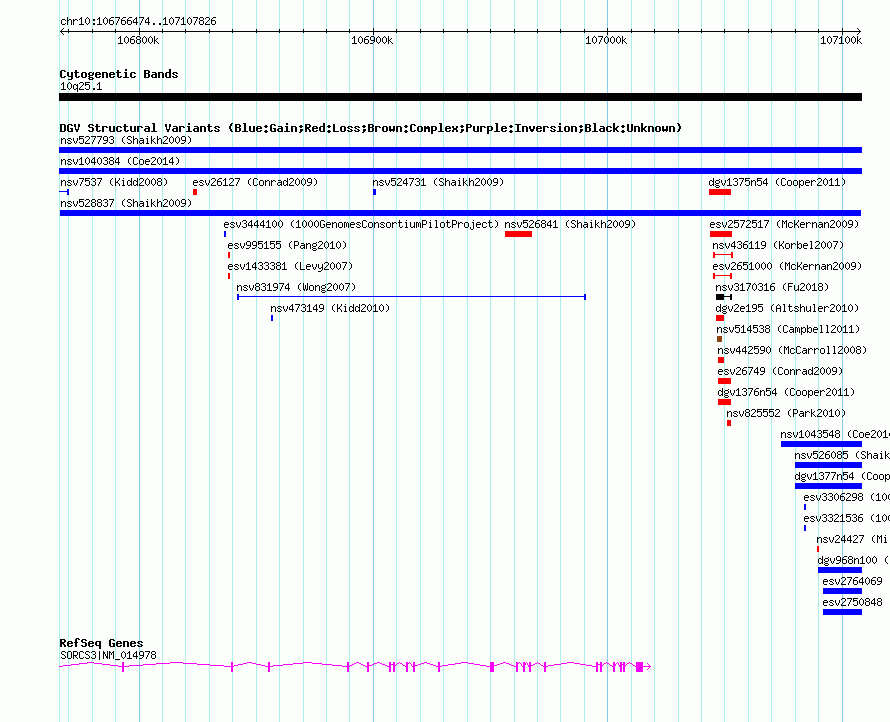Click esv2651000 (McKernan2009) label
The image size is (890, 722).
pyautogui.click(x=787, y=266)
